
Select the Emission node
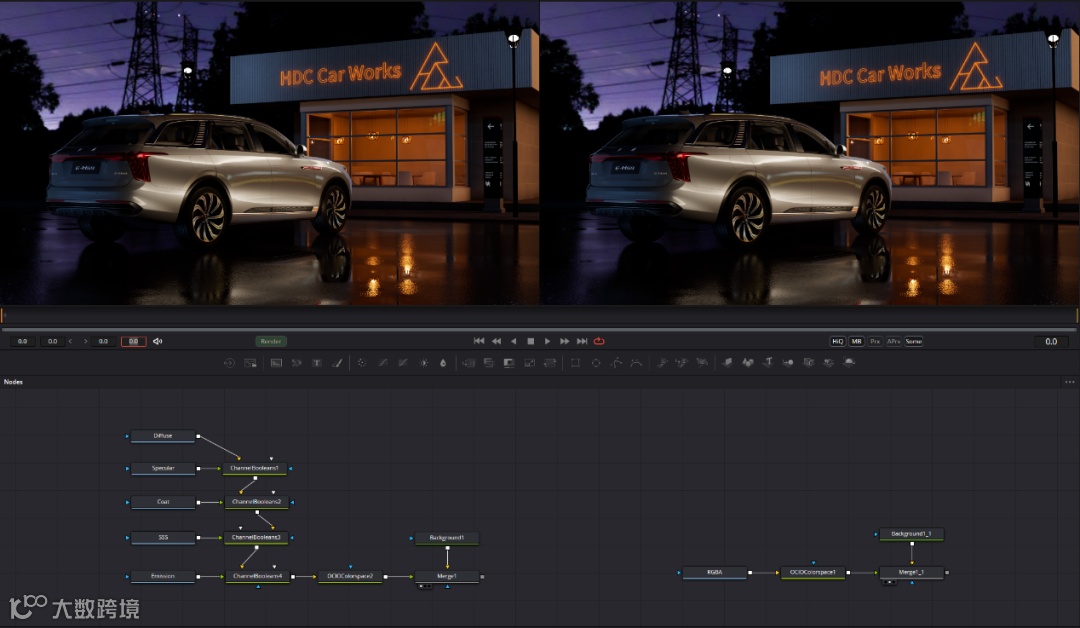(x=163, y=576)
